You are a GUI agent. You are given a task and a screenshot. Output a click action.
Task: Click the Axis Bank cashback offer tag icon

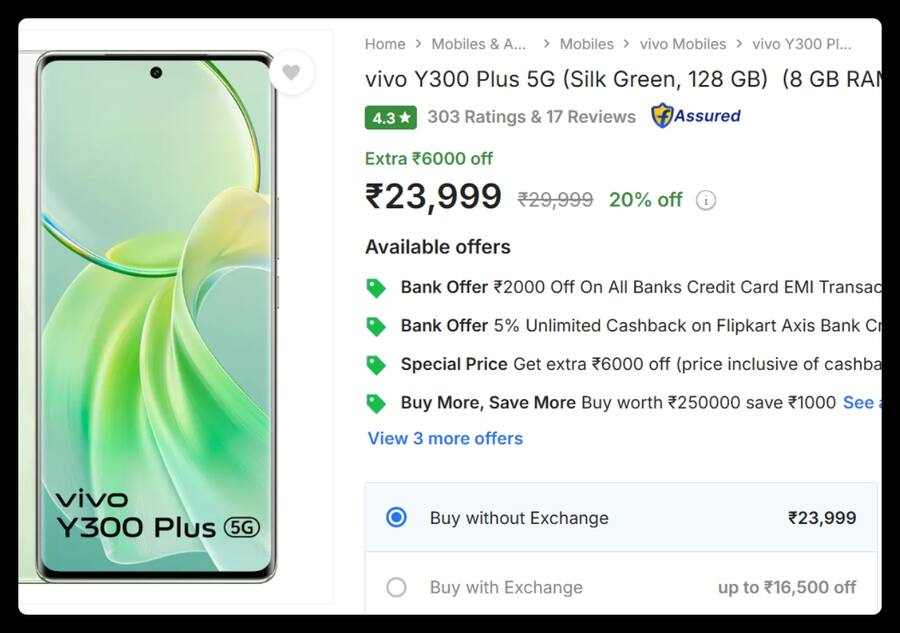pos(377,325)
